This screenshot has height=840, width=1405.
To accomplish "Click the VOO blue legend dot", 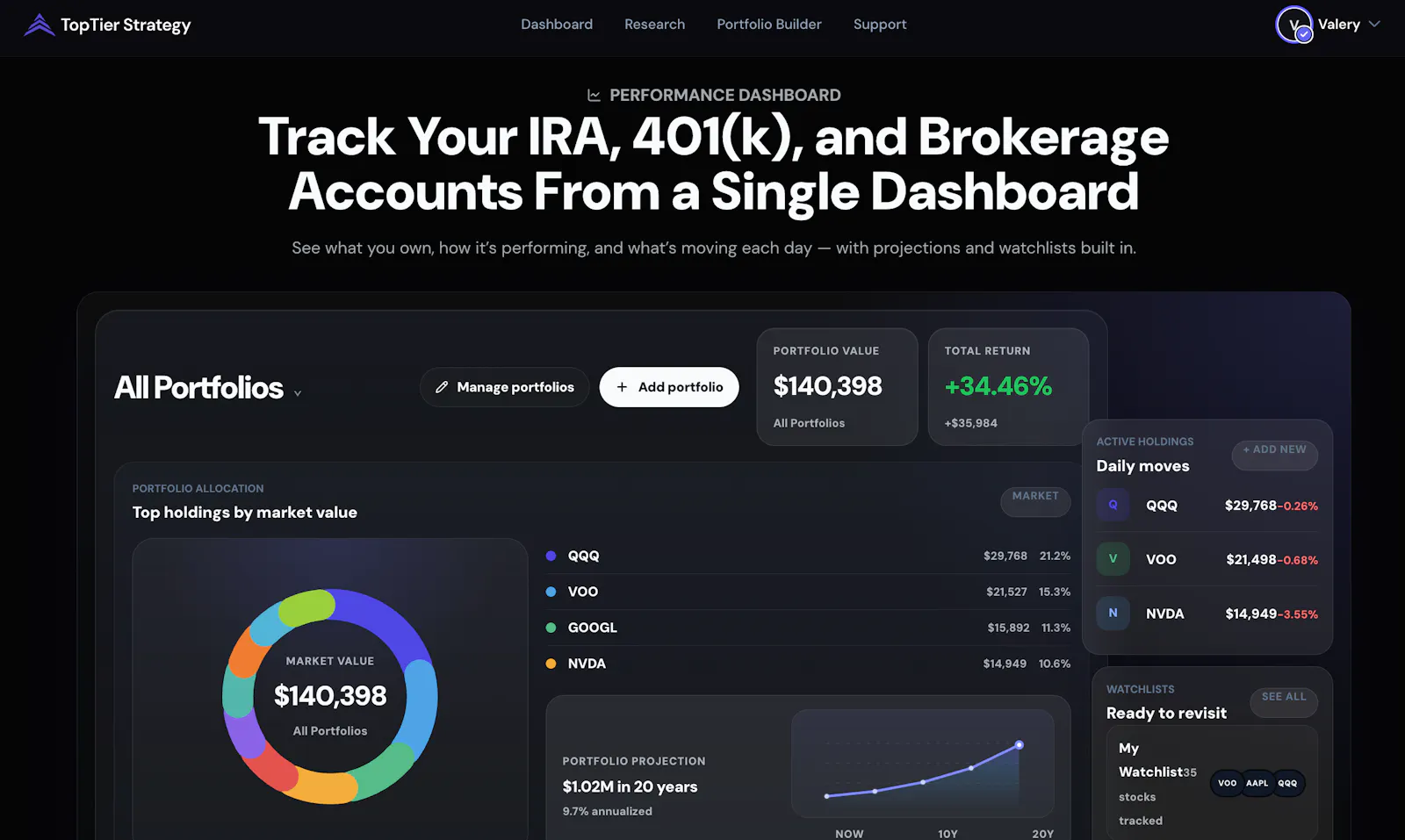I will tap(551, 592).
